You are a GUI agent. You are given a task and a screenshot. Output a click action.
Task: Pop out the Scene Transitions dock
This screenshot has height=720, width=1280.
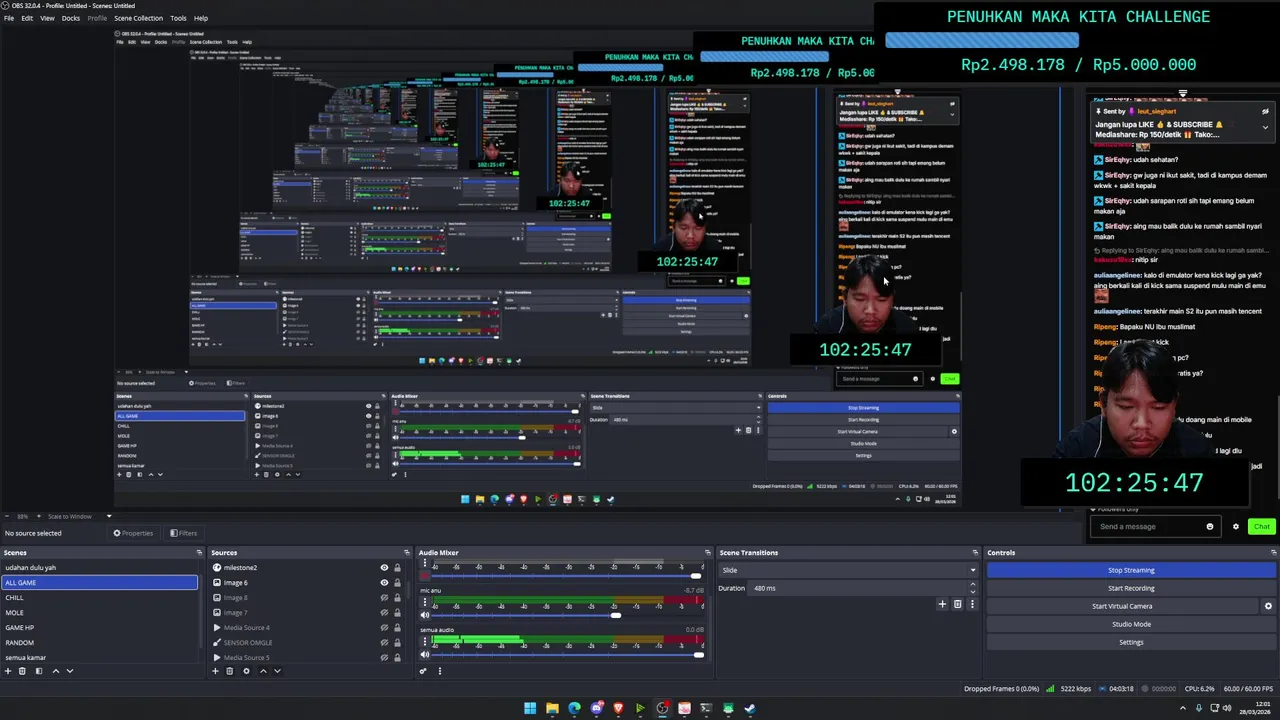[975, 552]
